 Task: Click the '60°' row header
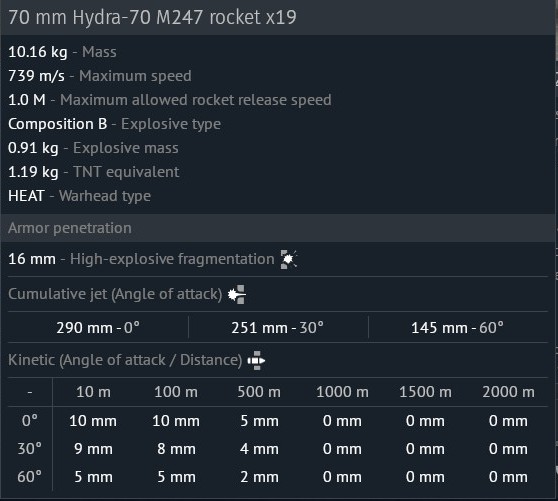click(30, 477)
